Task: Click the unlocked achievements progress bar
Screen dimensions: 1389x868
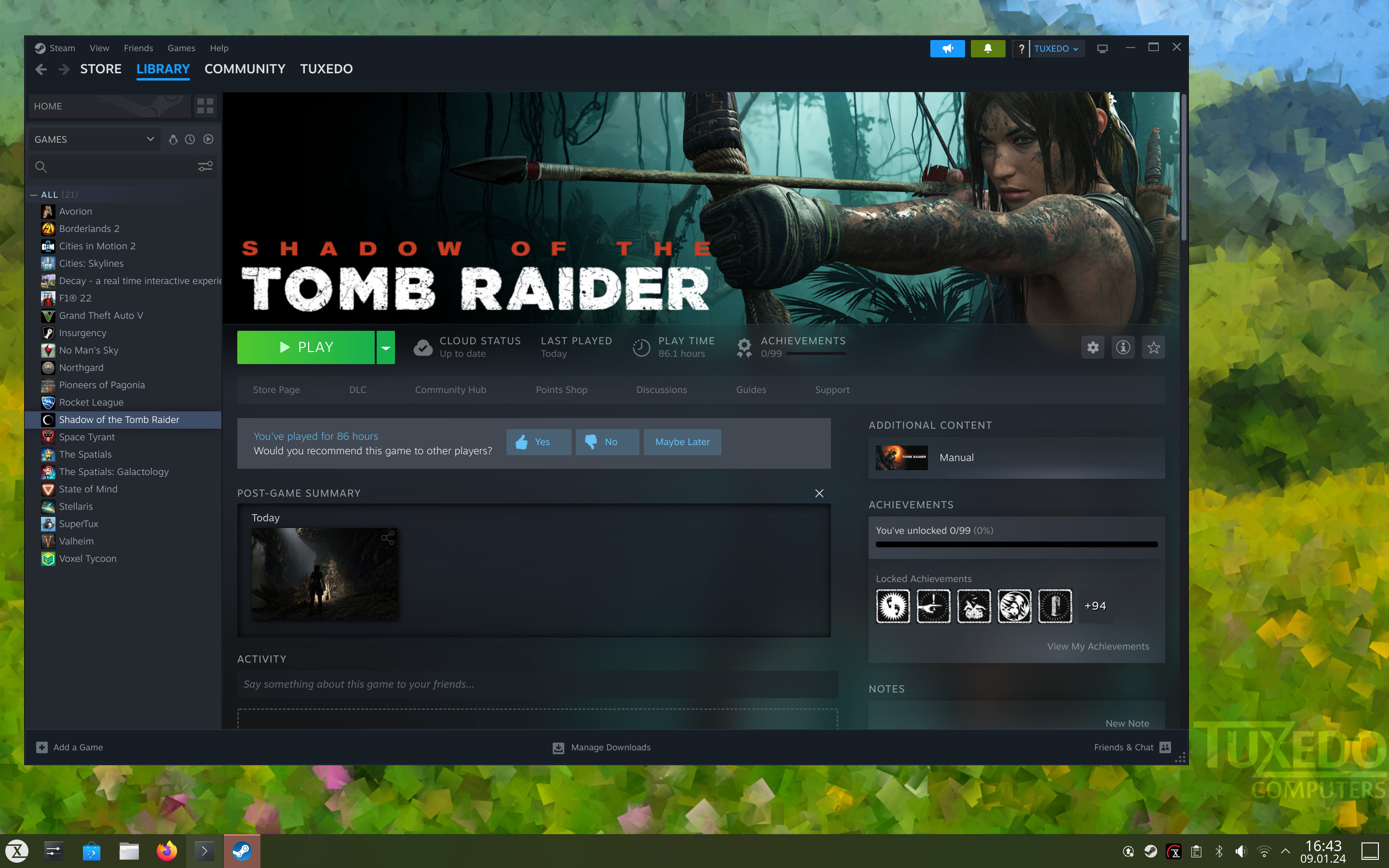Action: [1017, 544]
